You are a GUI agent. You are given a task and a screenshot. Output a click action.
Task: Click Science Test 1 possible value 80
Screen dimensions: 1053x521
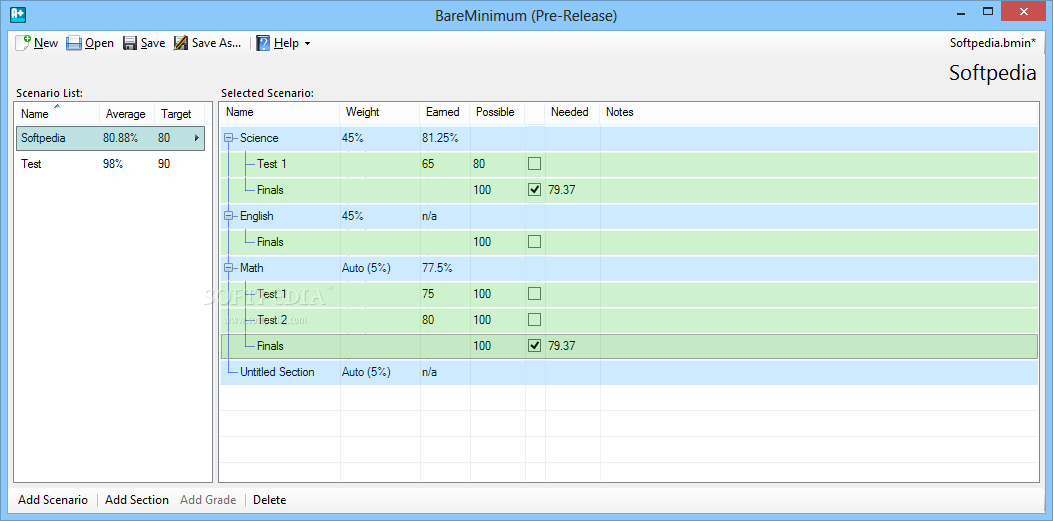tap(479, 163)
